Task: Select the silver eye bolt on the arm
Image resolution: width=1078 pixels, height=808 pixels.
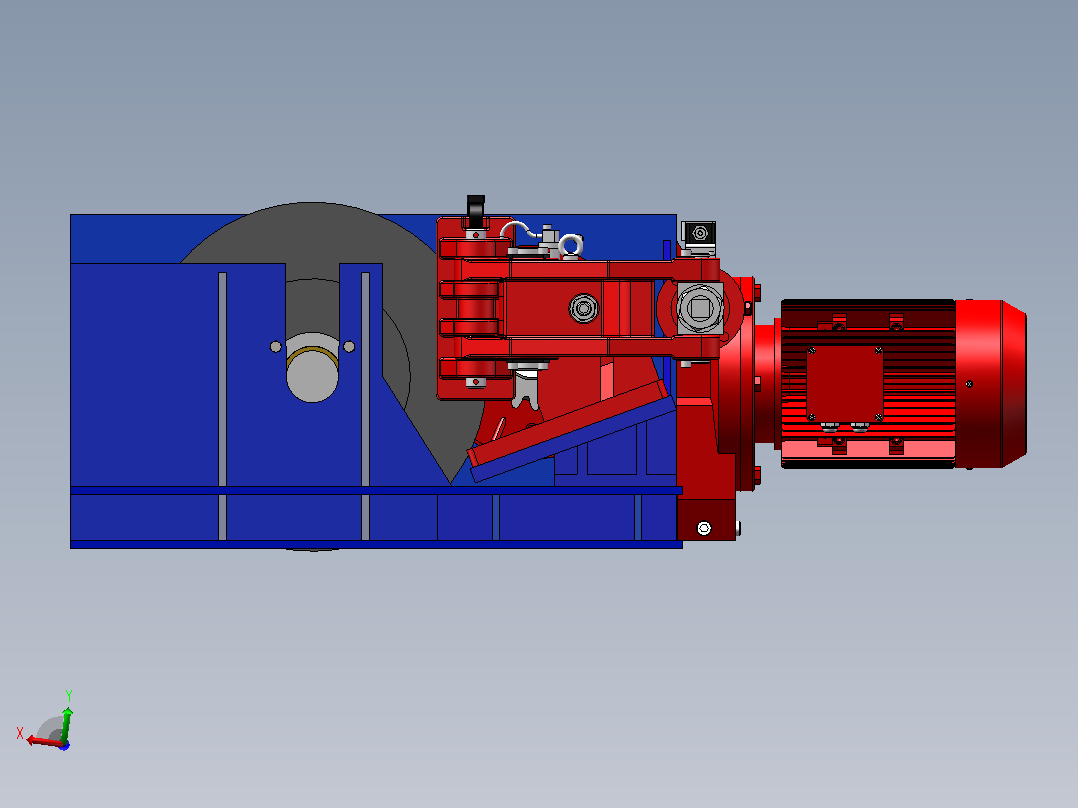Action: pyautogui.click(x=571, y=245)
